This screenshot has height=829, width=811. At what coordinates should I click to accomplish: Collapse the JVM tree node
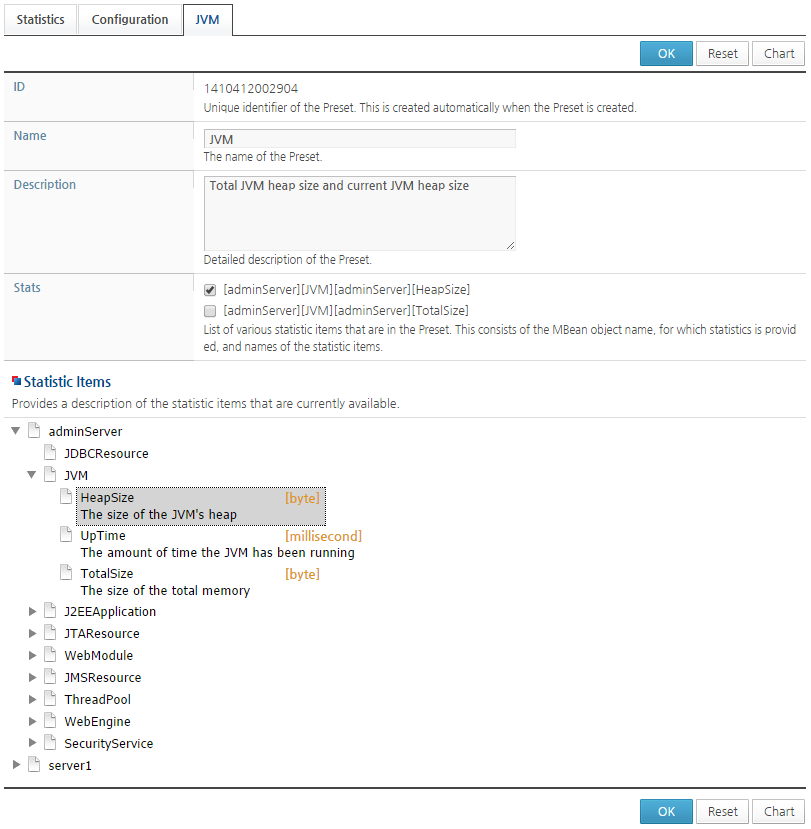(32, 475)
